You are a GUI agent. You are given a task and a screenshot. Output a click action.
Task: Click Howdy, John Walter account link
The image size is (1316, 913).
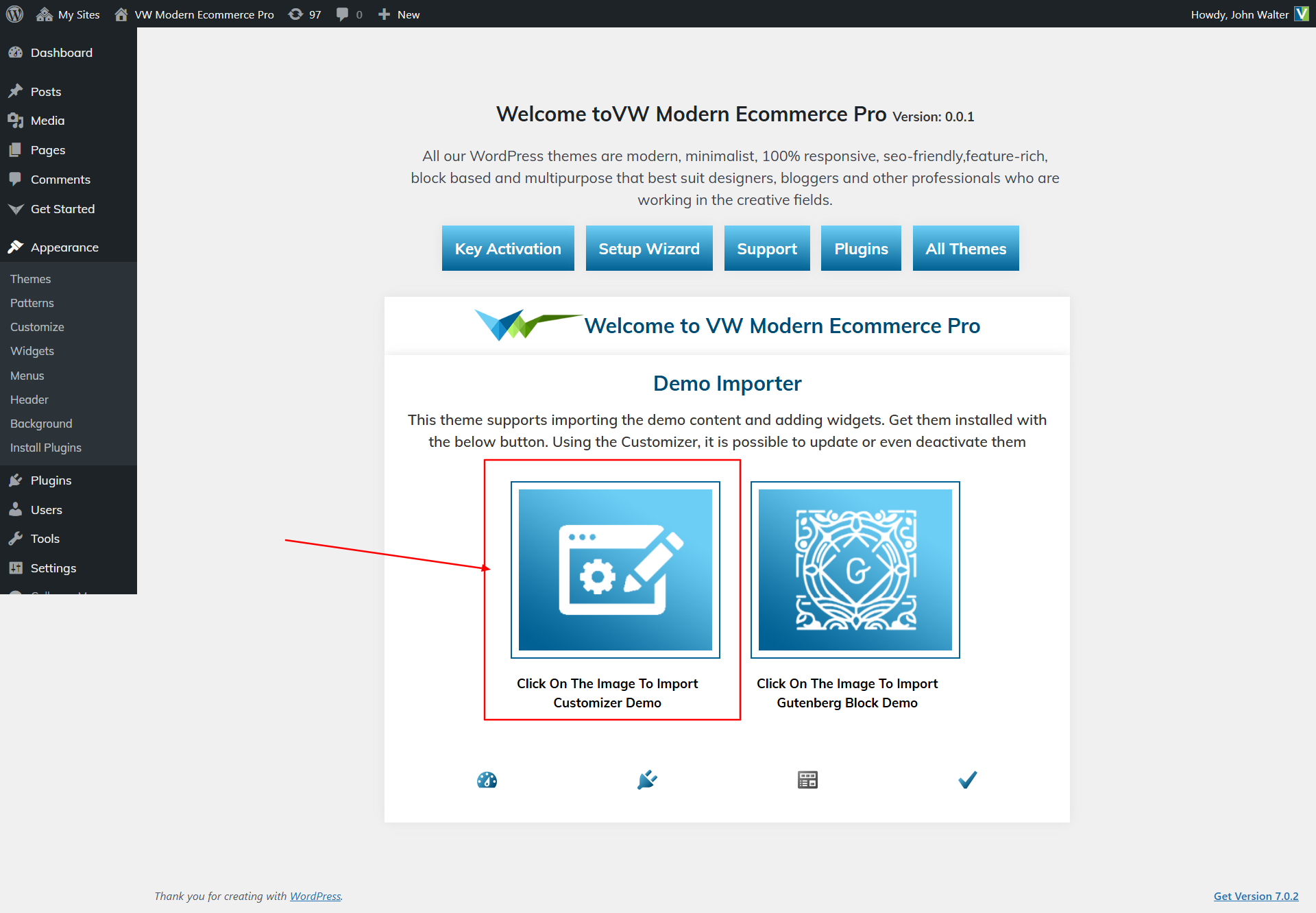[1240, 14]
